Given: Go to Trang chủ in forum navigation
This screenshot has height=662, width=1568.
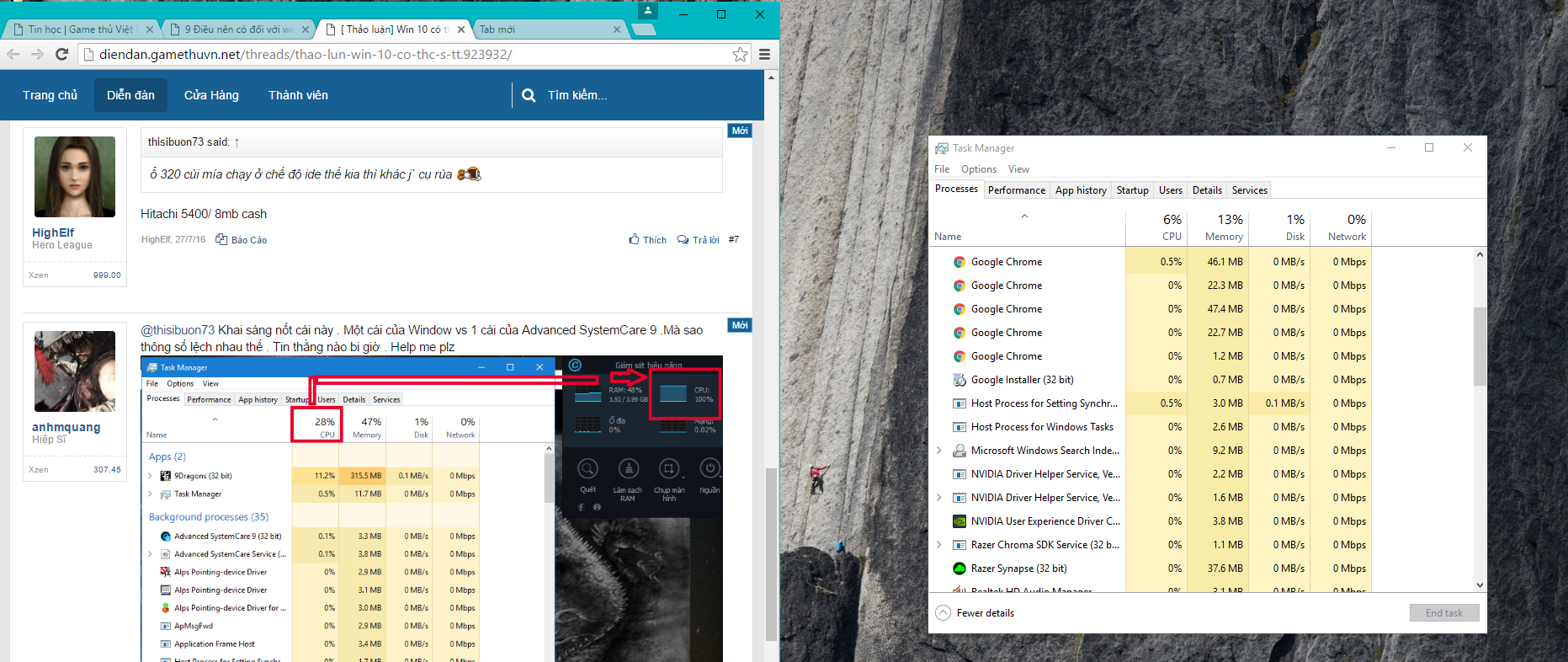Looking at the screenshot, I should pyautogui.click(x=50, y=95).
